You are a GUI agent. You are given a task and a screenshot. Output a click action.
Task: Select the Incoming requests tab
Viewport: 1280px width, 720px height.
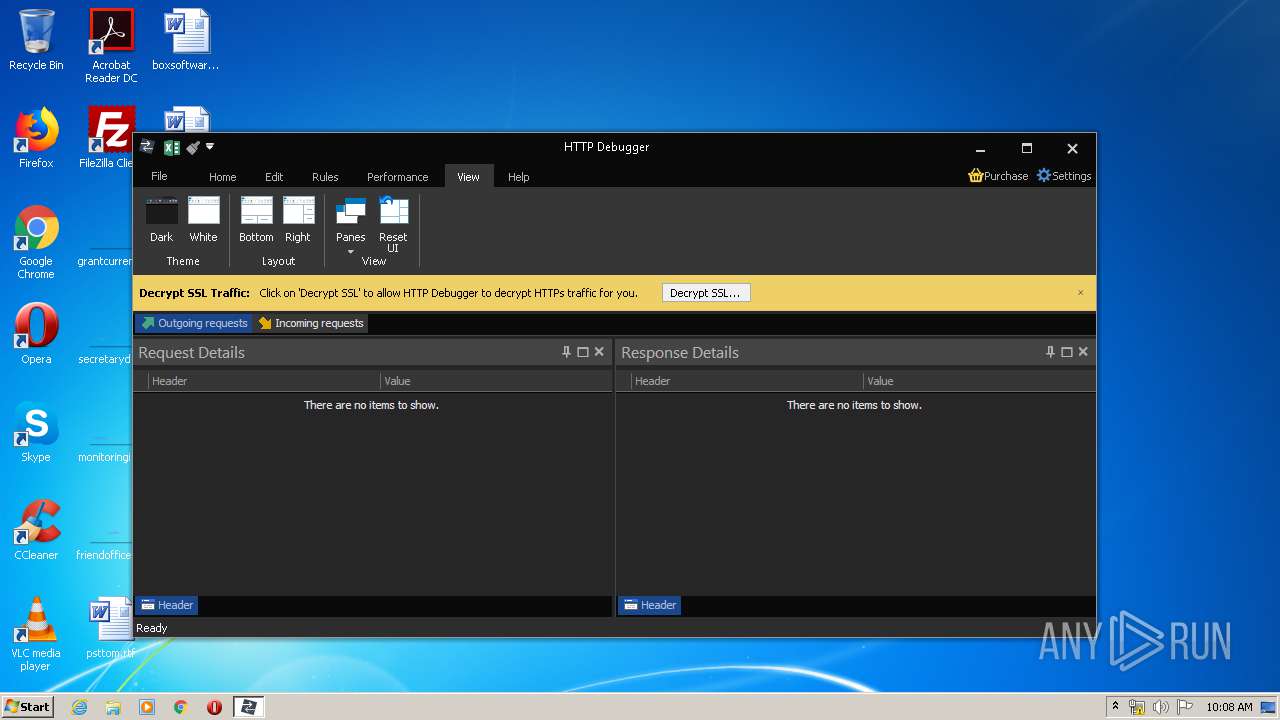311,323
